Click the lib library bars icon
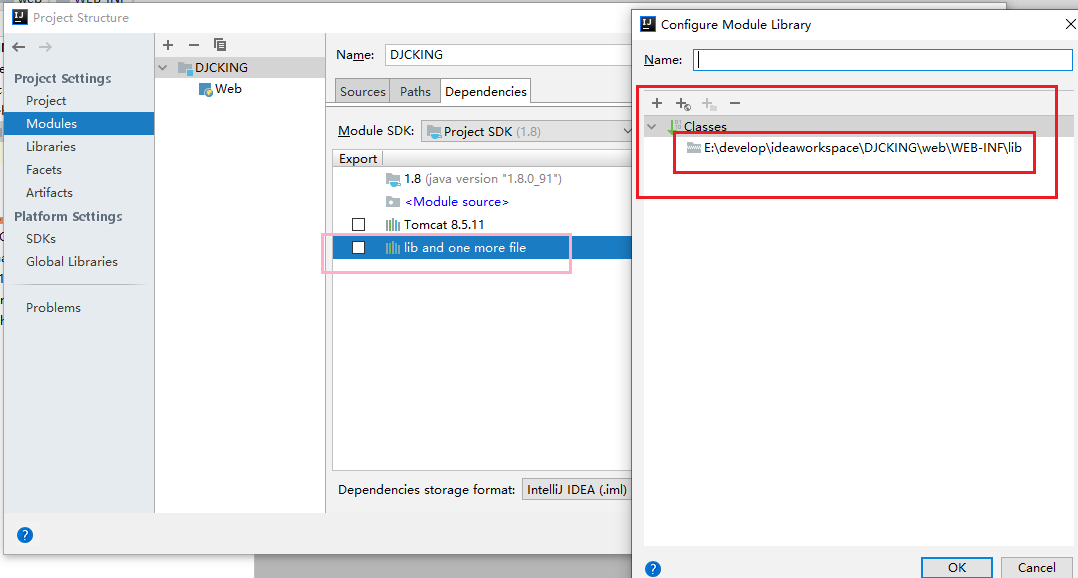Screen dimensions: 1078x578 point(393,248)
